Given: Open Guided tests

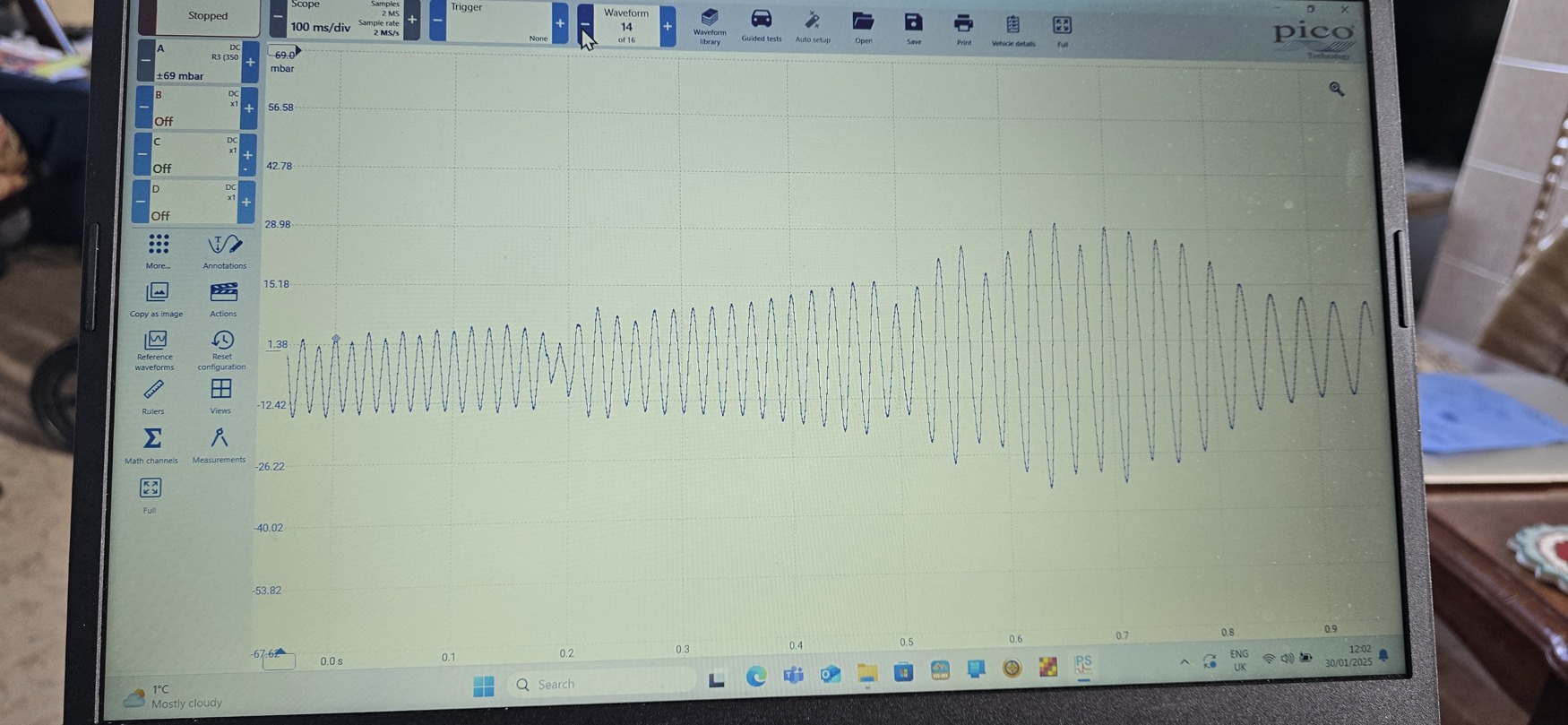Looking at the screenshot, I should pos(761,25).
